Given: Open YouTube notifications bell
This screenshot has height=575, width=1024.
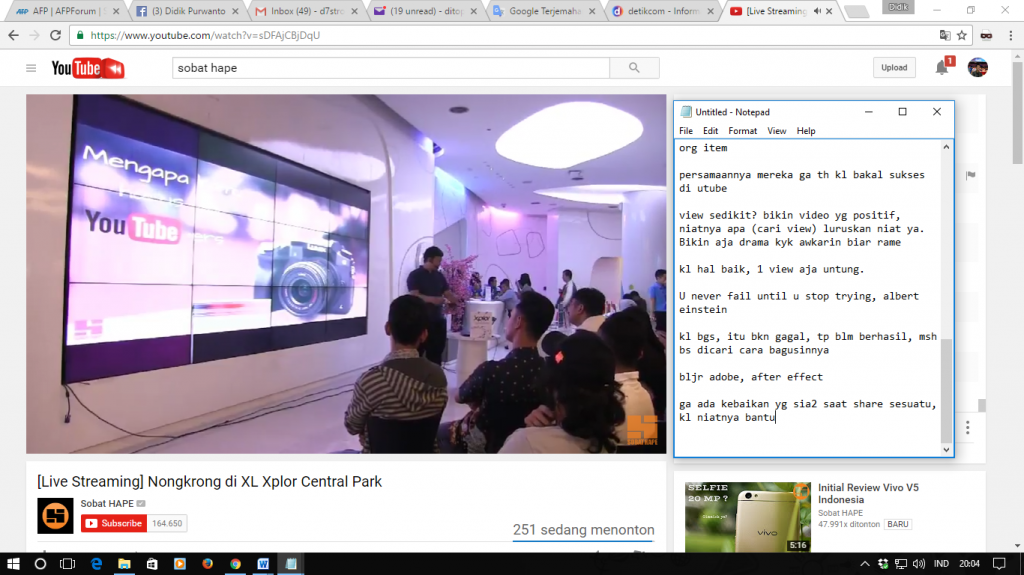Looking at the screenshot, I should [x=942, y=67].
